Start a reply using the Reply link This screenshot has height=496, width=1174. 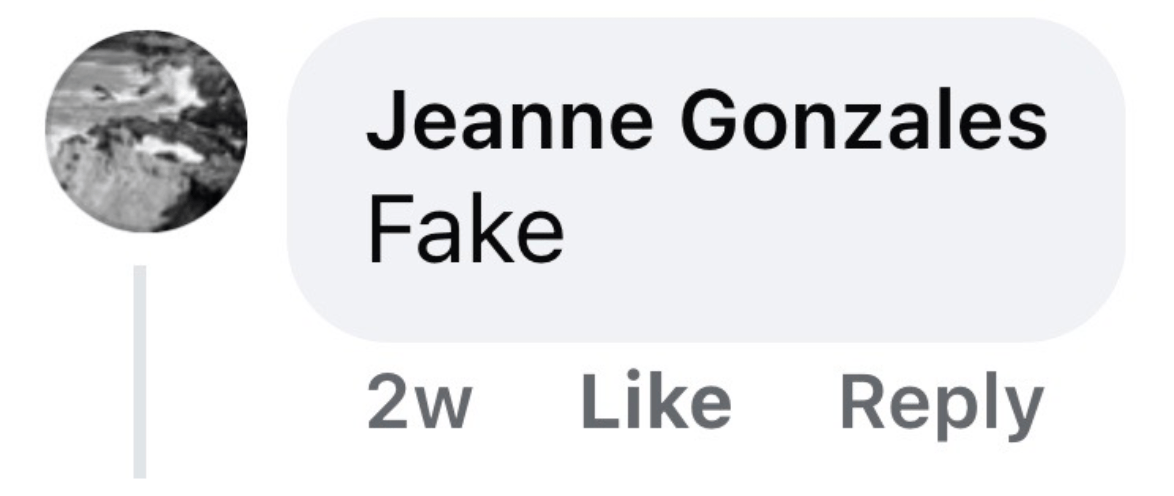(x=942, y=405)
